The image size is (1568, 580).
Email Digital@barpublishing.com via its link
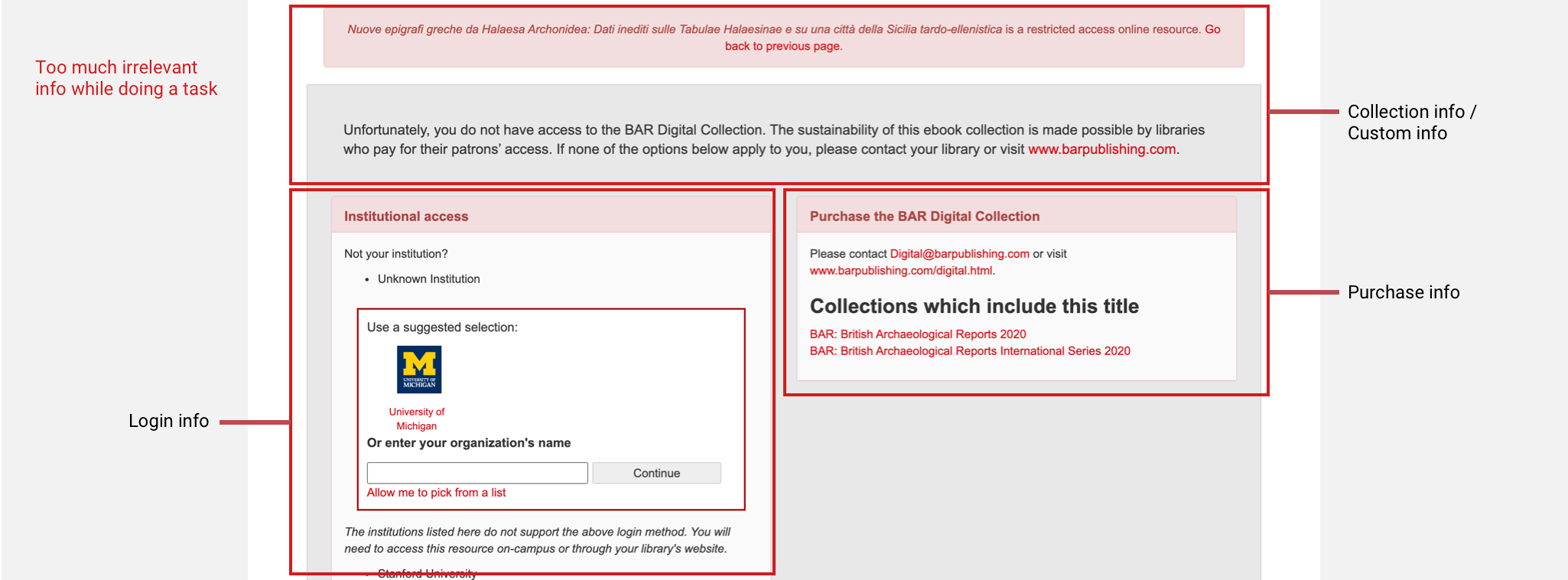click(959, 254)
